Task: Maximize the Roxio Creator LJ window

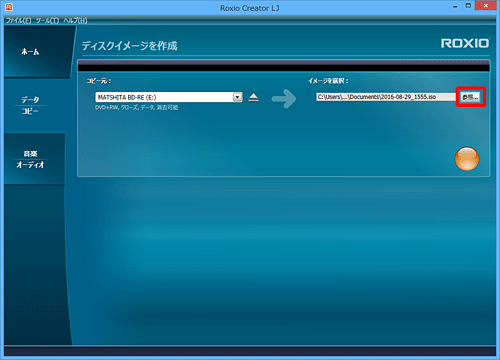Action: pos(468,6)
